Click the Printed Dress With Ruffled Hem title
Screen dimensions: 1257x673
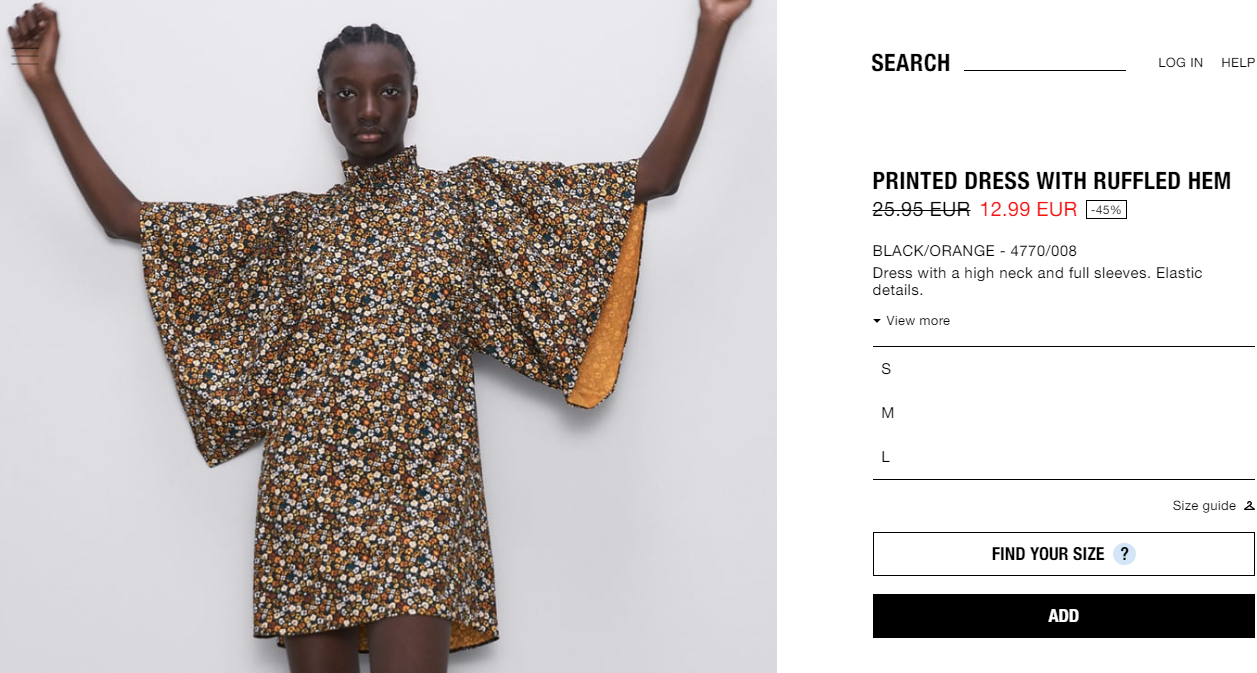coord(1051,181)
